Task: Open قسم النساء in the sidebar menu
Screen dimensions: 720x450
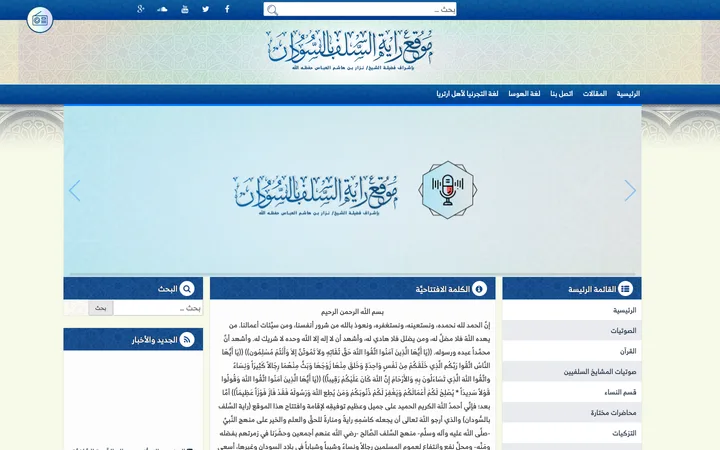Action: tap(572, 392)
